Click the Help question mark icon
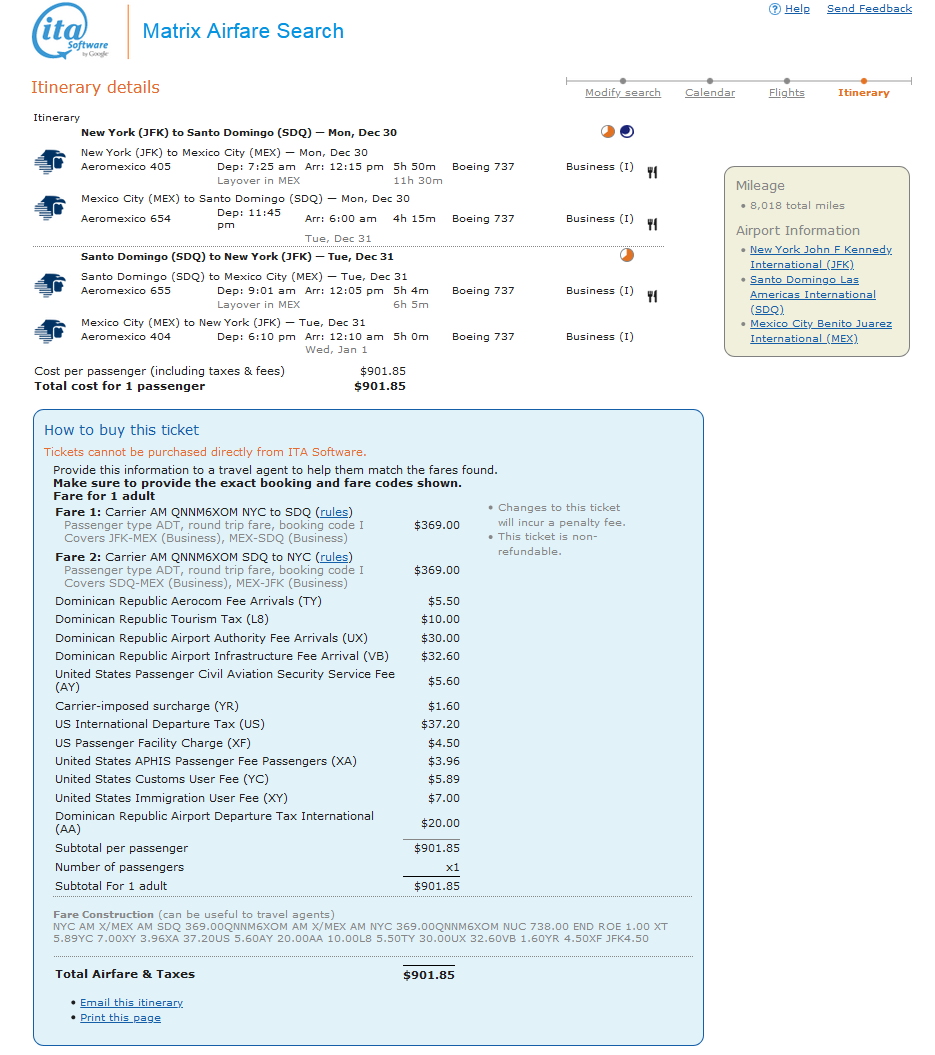 click(775, 9)
